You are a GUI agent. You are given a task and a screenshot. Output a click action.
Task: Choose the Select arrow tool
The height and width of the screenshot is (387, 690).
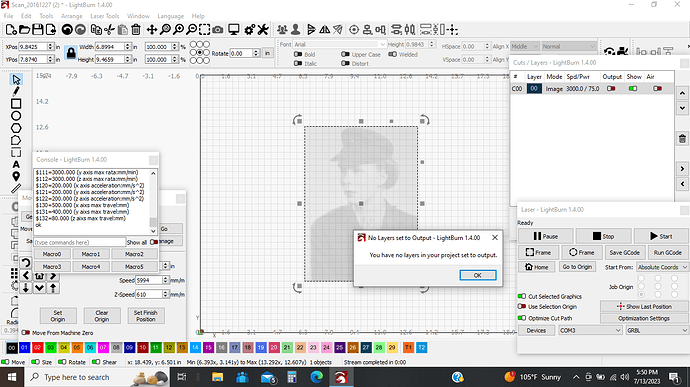pos(16,80)
